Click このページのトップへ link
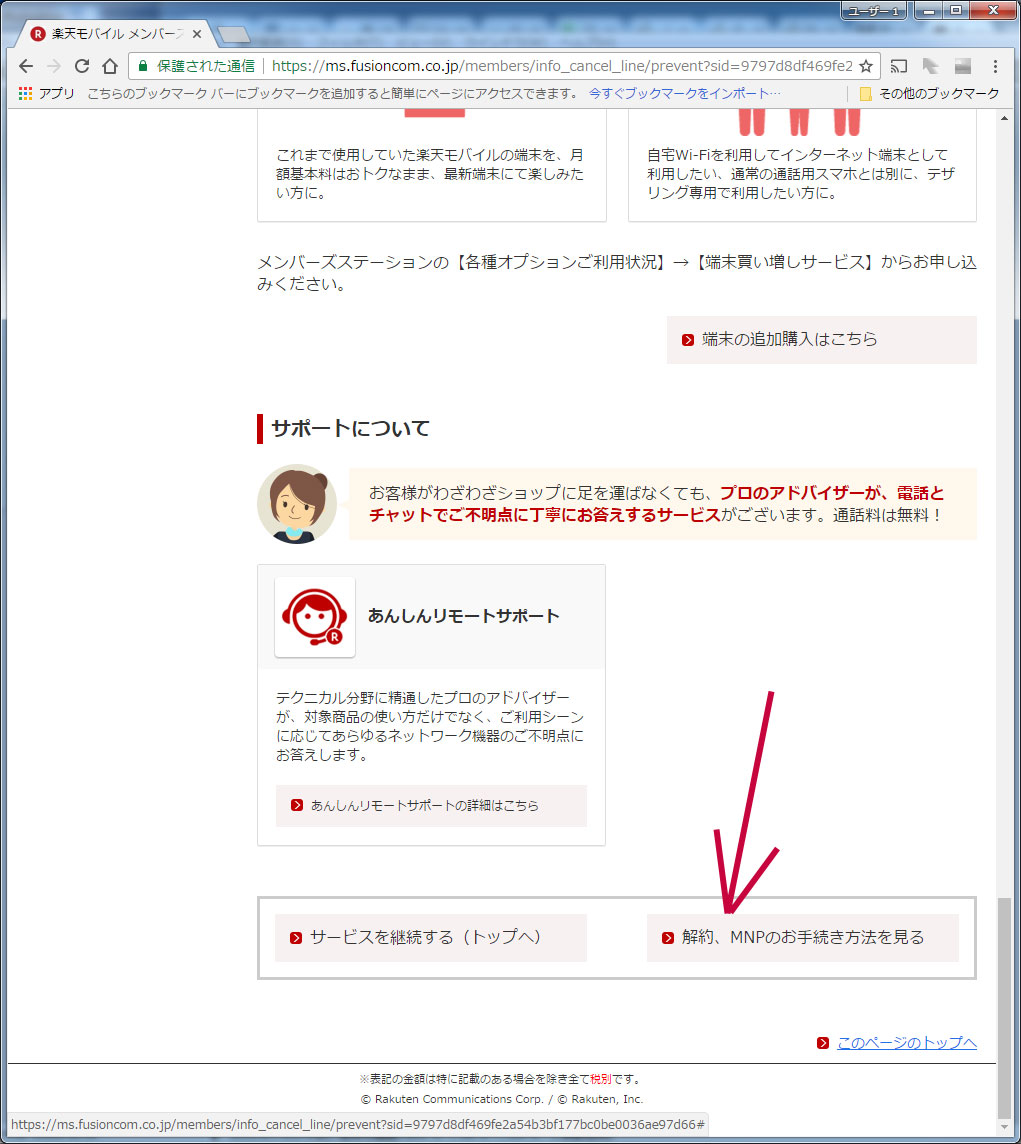Screen dimensions: 1021x1144 [905, 1043]
